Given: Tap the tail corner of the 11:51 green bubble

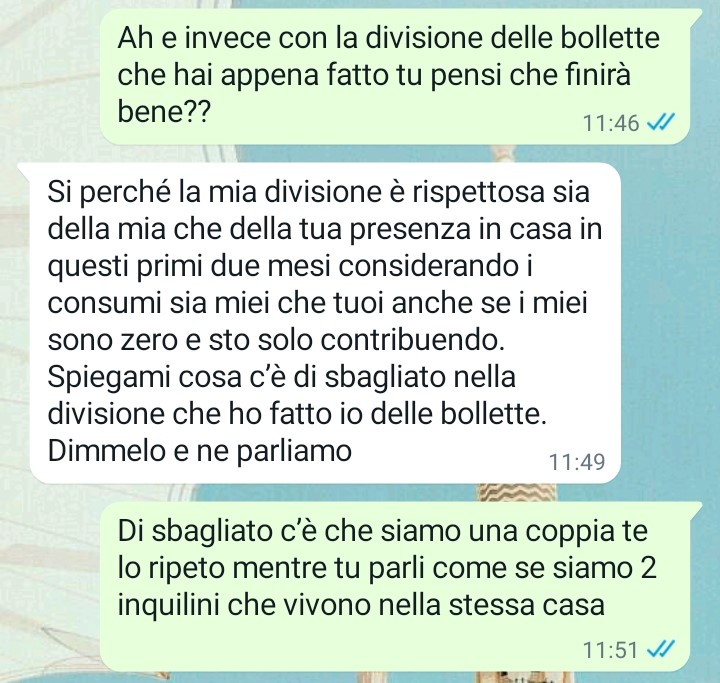Looking at the screenshot, I should click(x=695, y=509).
